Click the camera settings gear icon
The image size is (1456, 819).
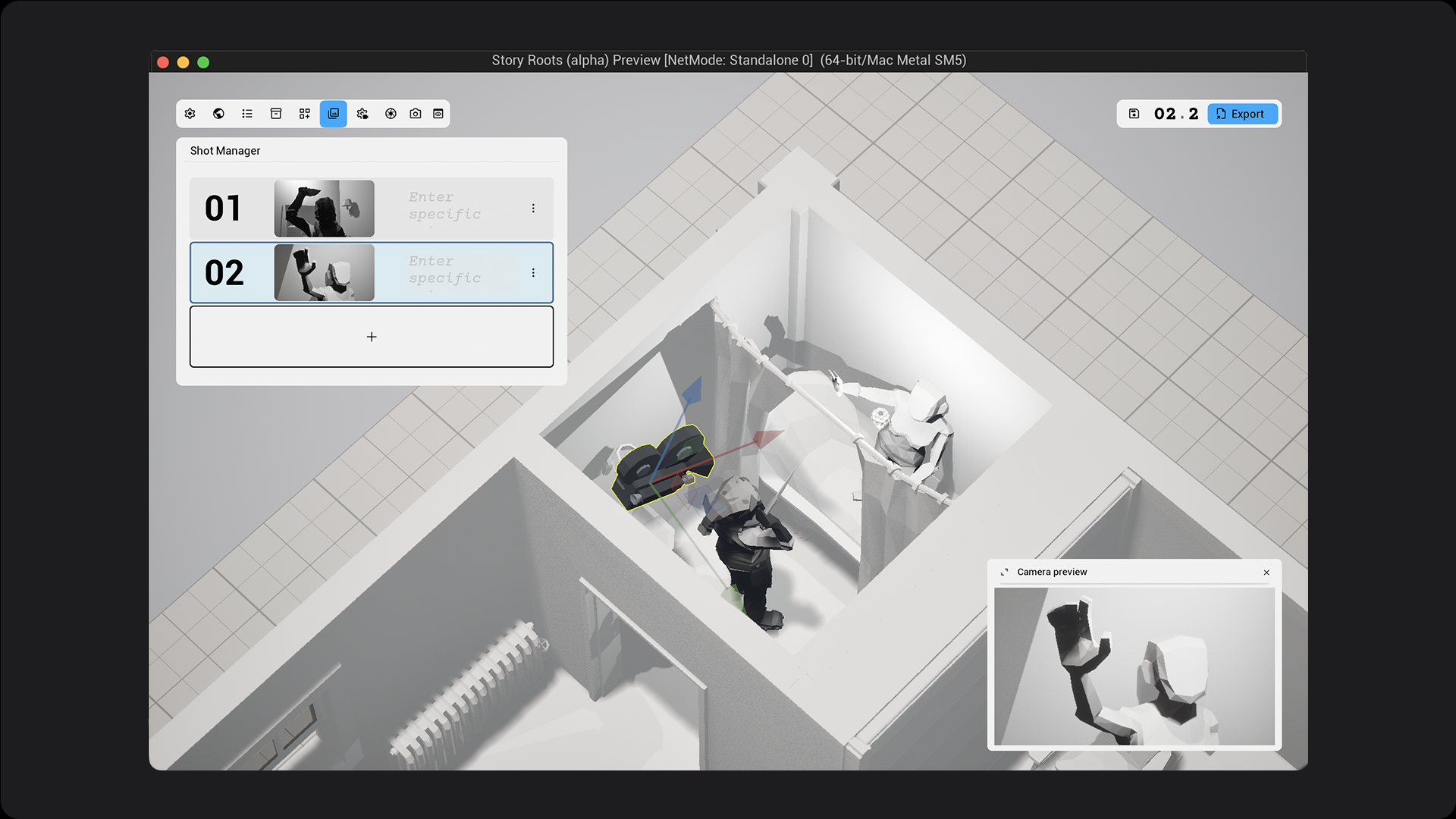(362, 114)
